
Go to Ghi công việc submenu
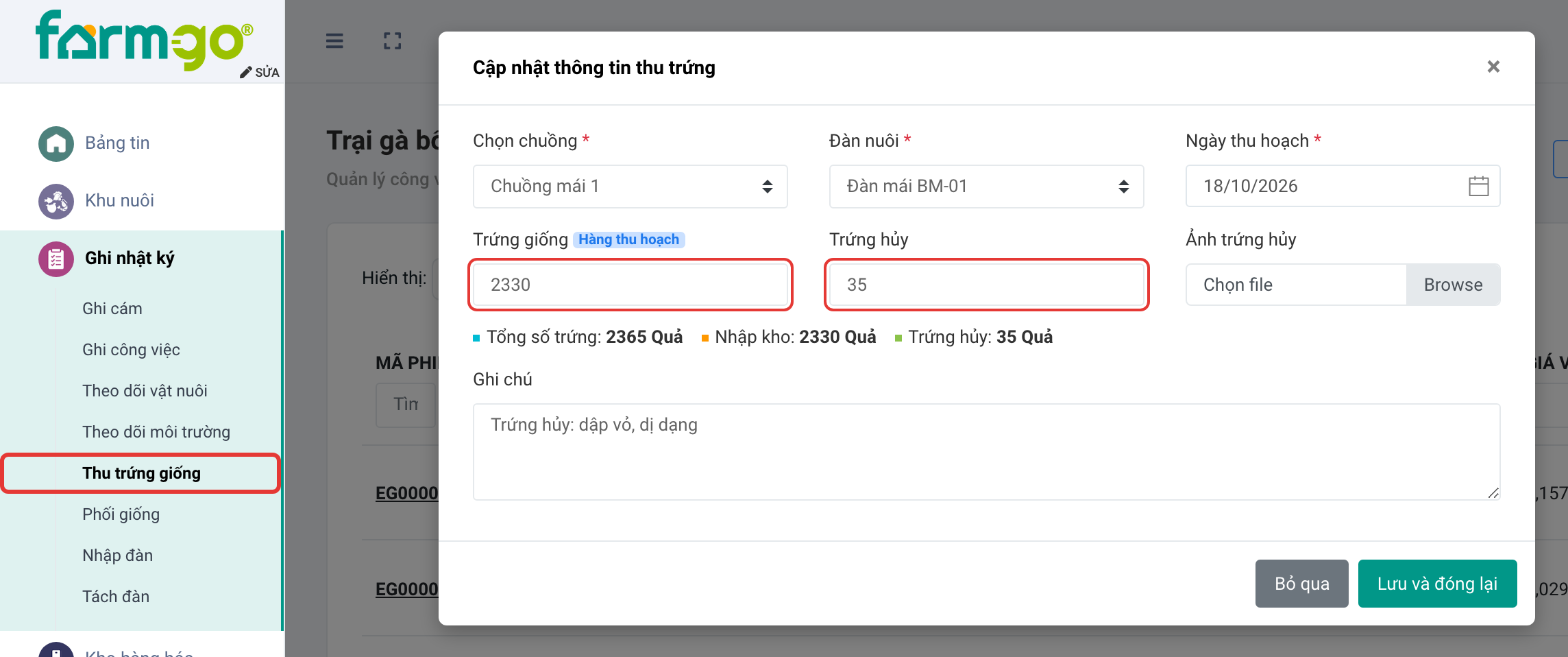coord(131,350)
